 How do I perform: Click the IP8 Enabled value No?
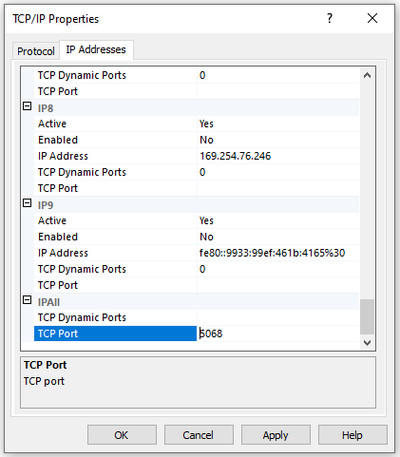(206, 140)
